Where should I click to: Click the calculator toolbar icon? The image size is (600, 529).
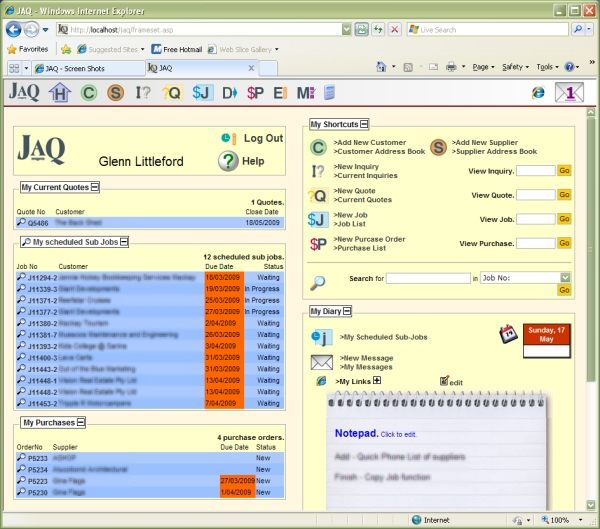coord(329,93)
